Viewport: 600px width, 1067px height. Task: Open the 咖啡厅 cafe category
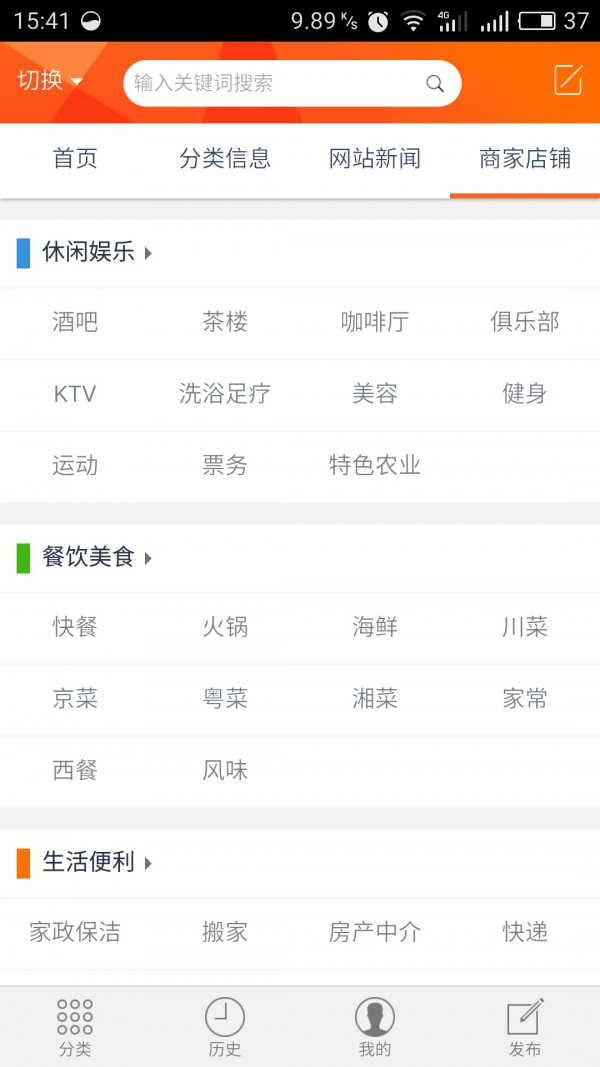pyautogui.click(x=375, y=323)
